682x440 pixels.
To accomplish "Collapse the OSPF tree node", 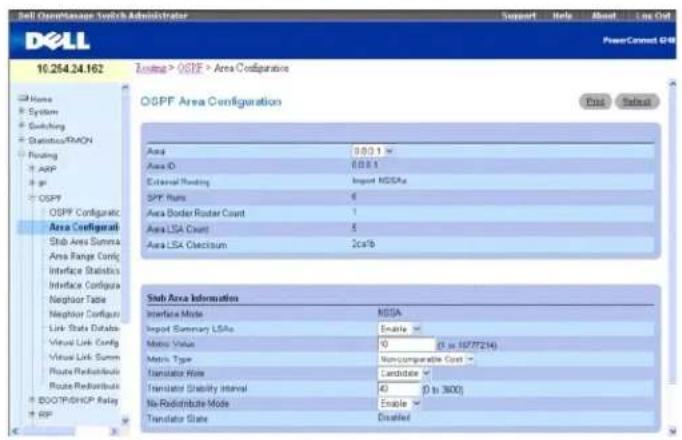I will (x=32, y=198).
